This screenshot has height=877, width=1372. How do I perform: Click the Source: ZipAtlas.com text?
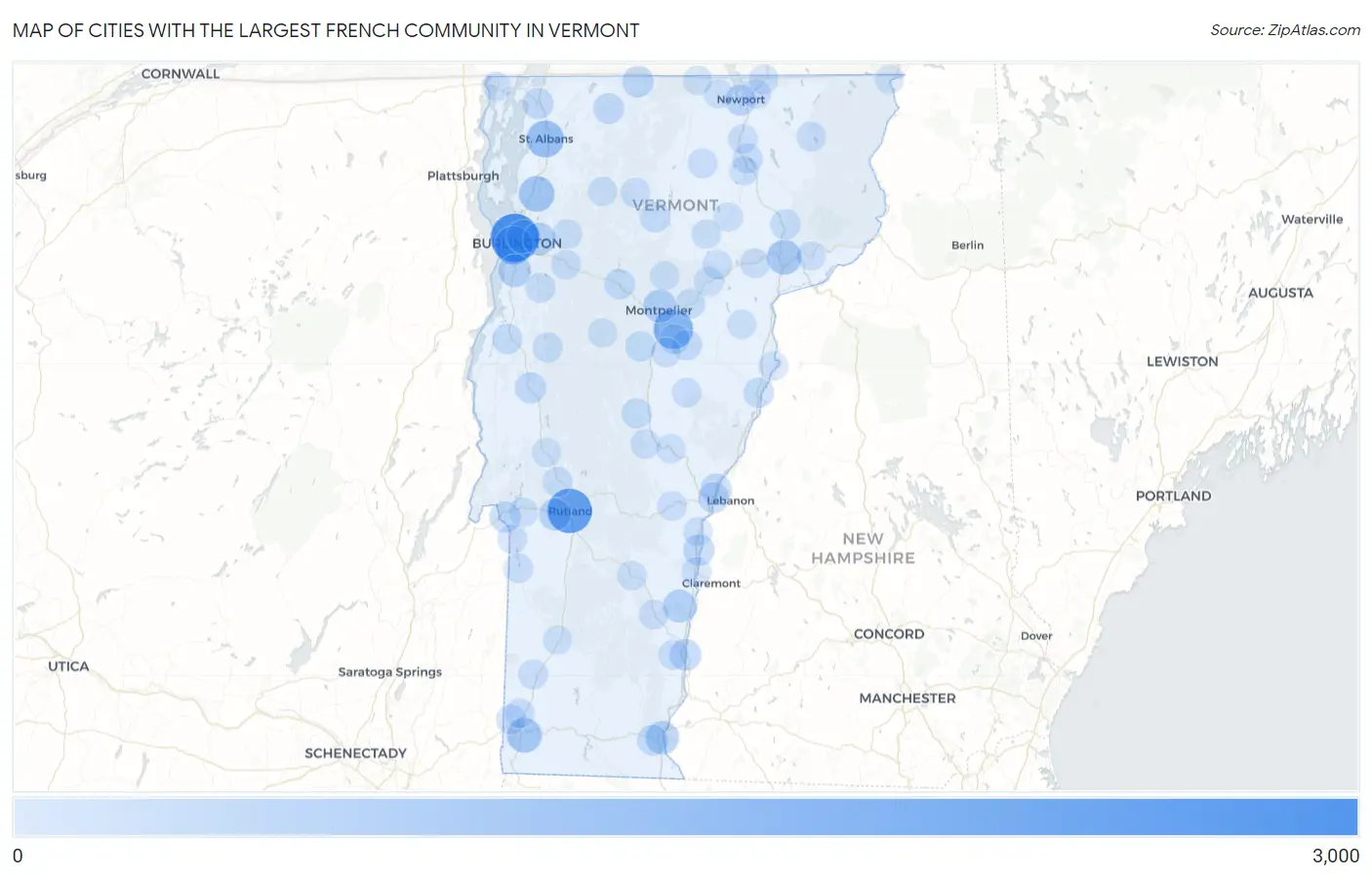[1285, 30]
